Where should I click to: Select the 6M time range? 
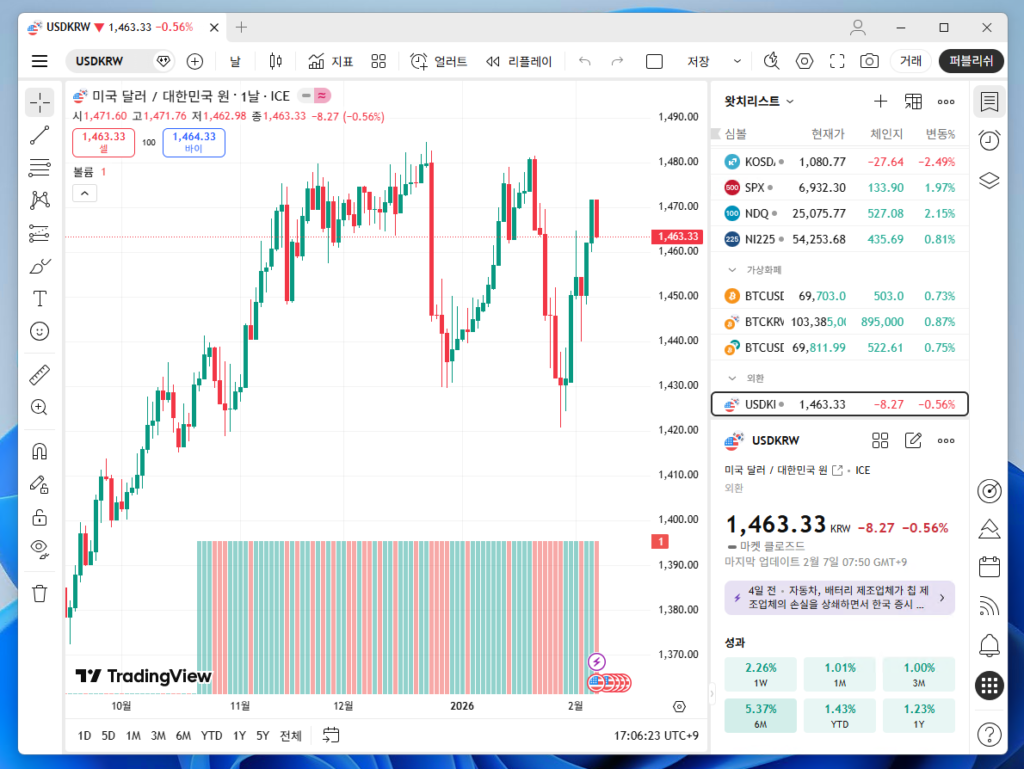(x=183, y=735)
